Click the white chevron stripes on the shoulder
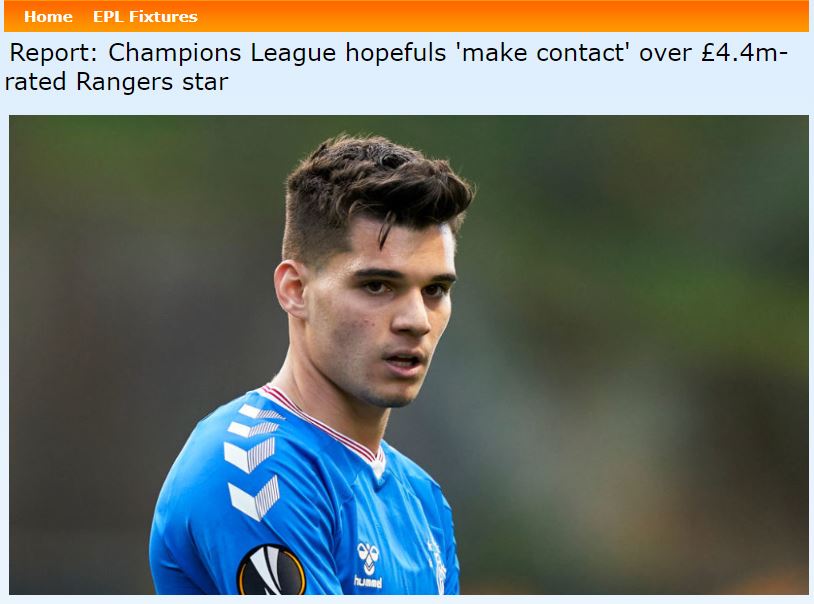This screenshot has width=814, height=604. 254,461
